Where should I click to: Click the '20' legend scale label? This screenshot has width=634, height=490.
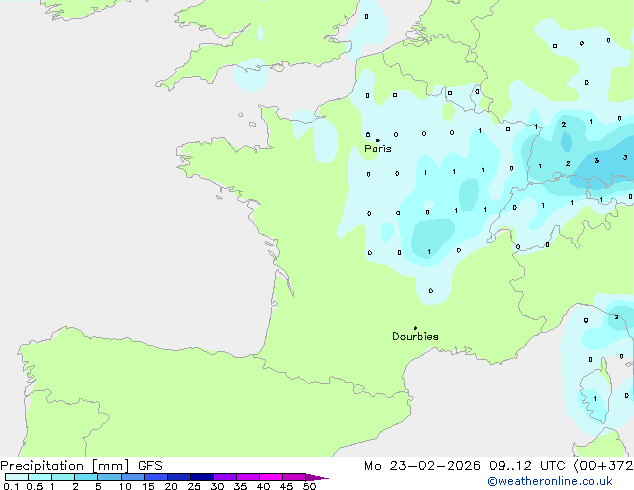171,486
